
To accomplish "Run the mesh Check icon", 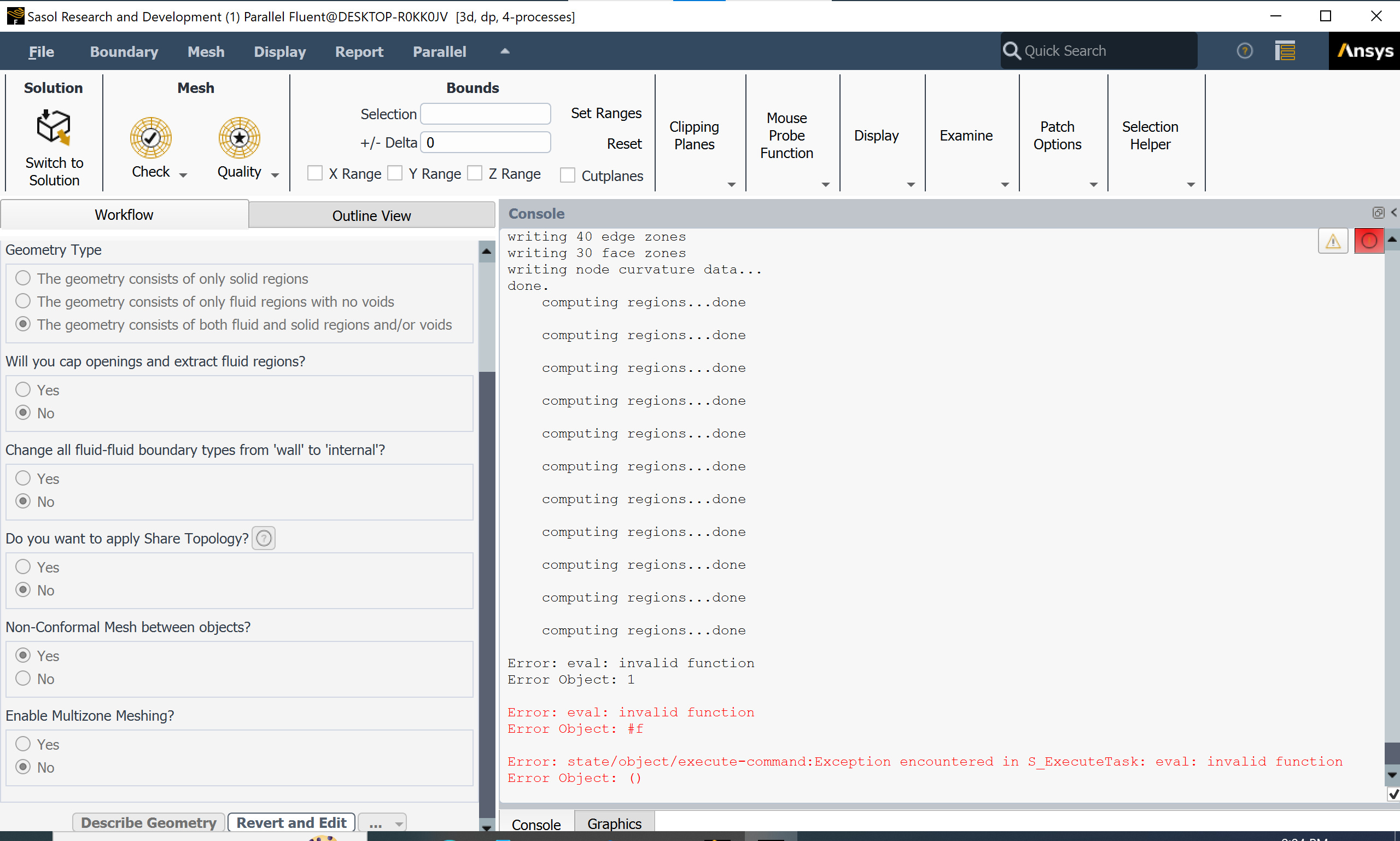I will tap(151, 138).
